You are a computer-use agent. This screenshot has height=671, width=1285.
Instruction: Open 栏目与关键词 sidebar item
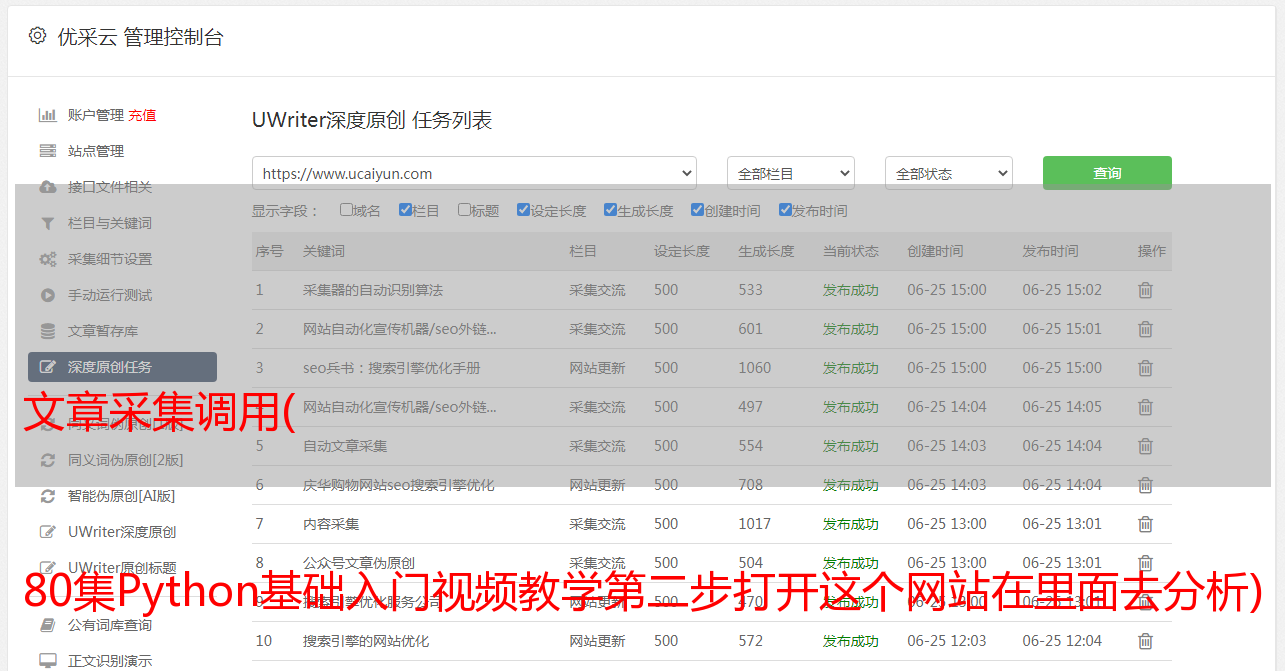coord(110,223)
